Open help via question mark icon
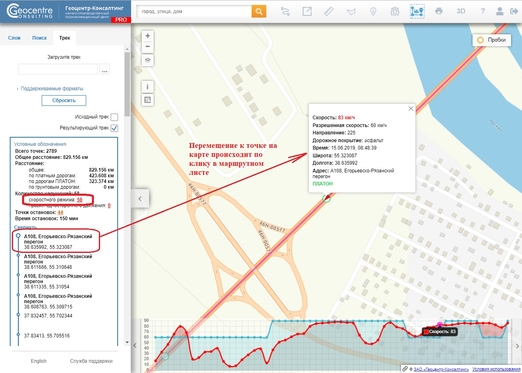The image size is (522, 373). pos(483,11)
